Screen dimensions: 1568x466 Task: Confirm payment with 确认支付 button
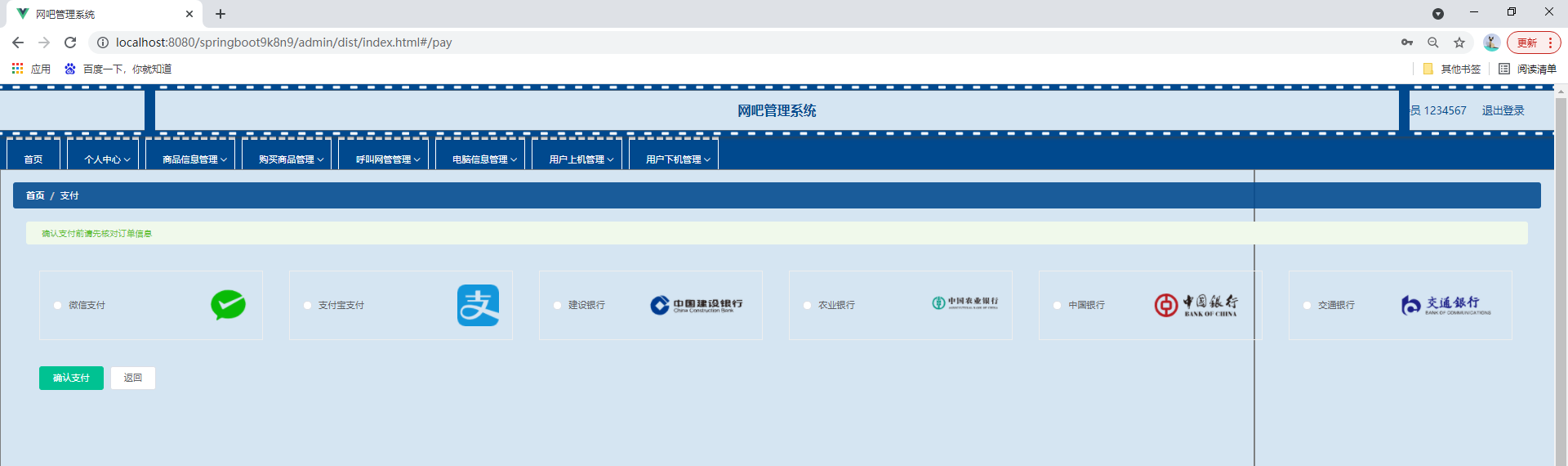tap(71, 378)
